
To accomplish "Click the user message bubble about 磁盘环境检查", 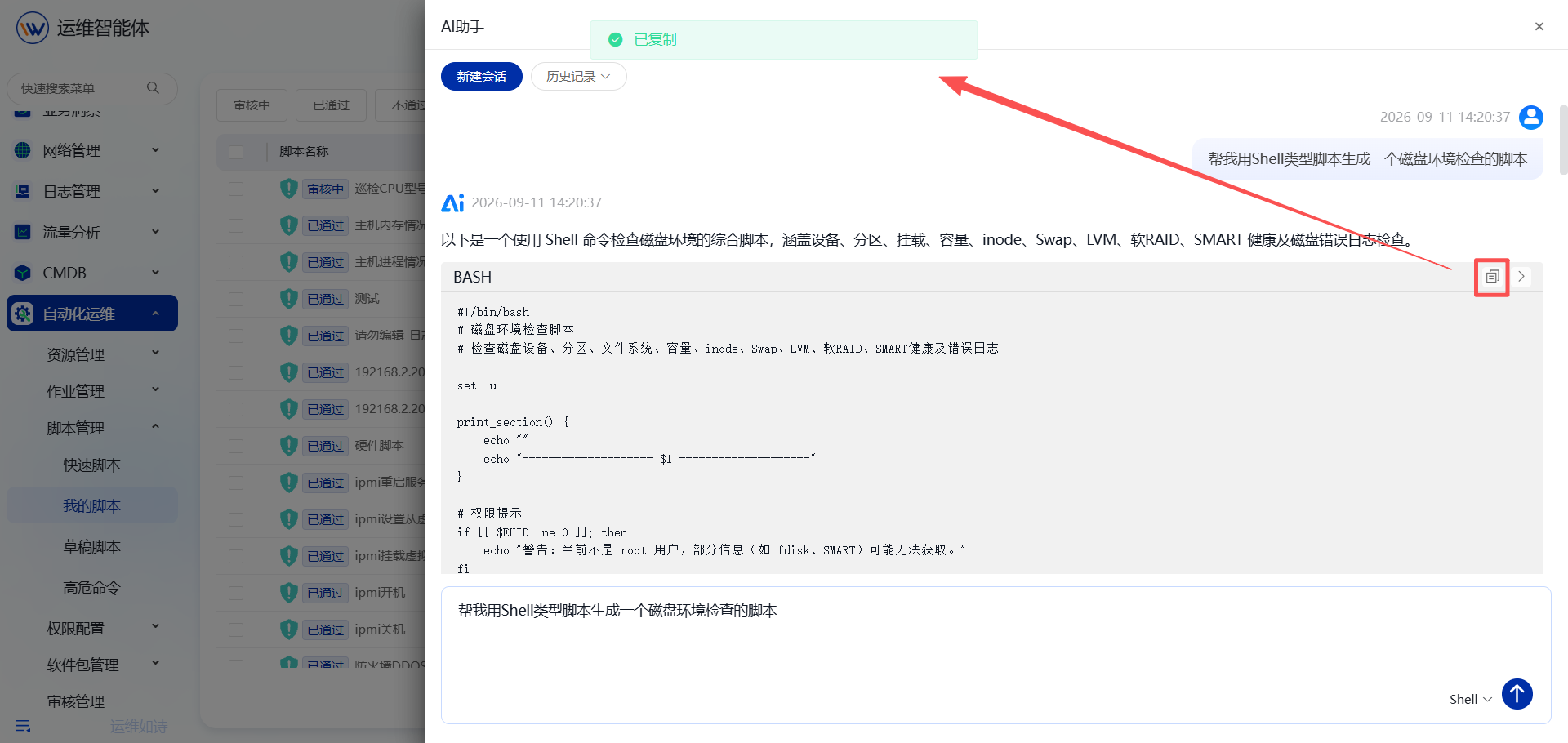I will coord(1368,159).
